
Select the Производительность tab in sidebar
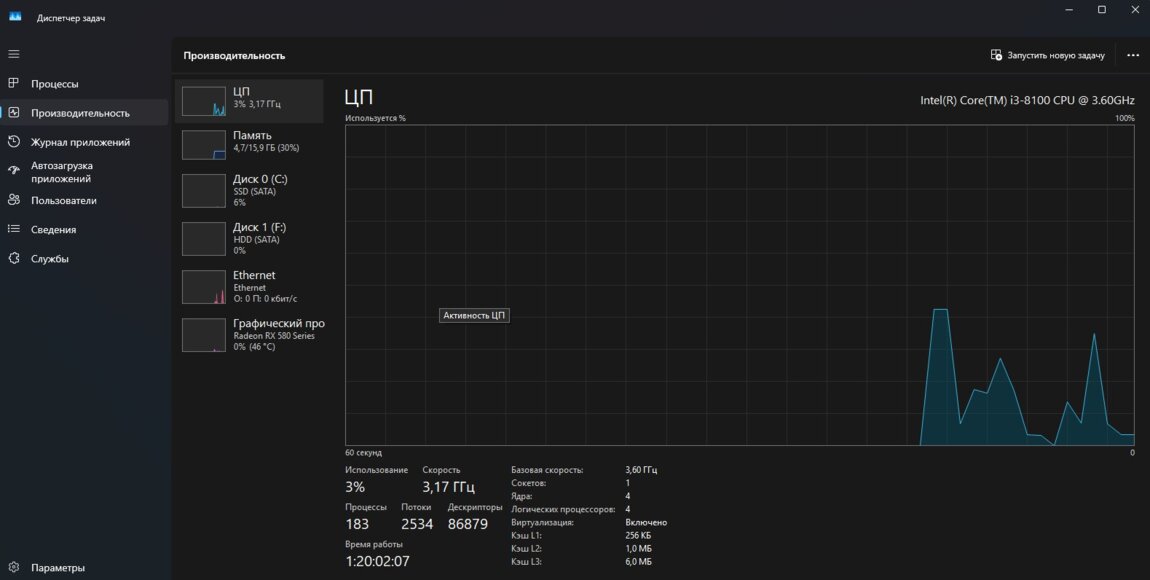pyautogui.click(x=80, y=113)
